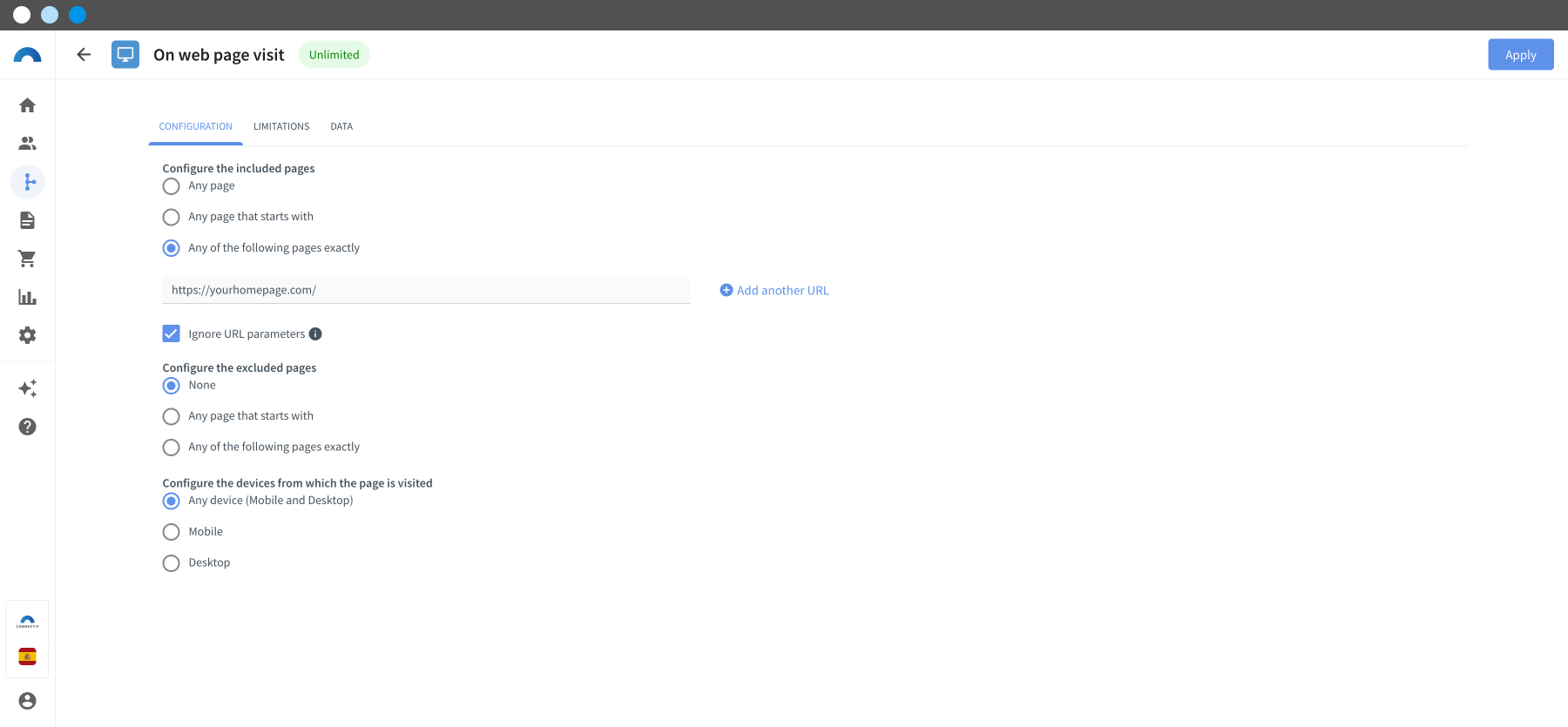Screen dimensions: 1568x727
Task: Click the Unlimited badge
Action: coord(334,55)
